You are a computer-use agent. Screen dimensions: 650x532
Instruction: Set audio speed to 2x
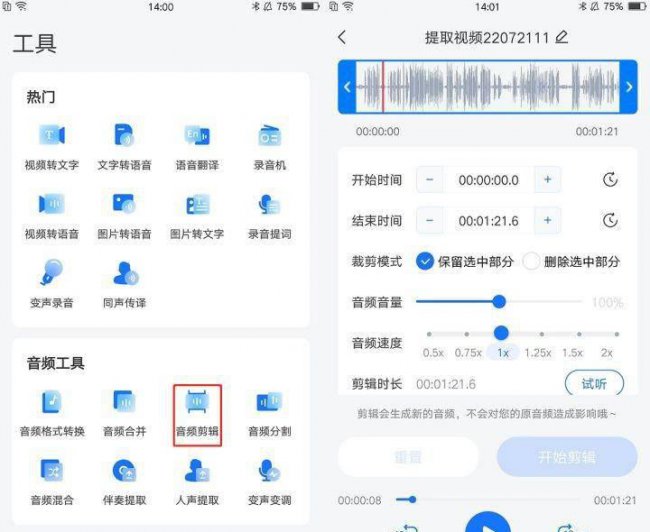tap(606, 353)
